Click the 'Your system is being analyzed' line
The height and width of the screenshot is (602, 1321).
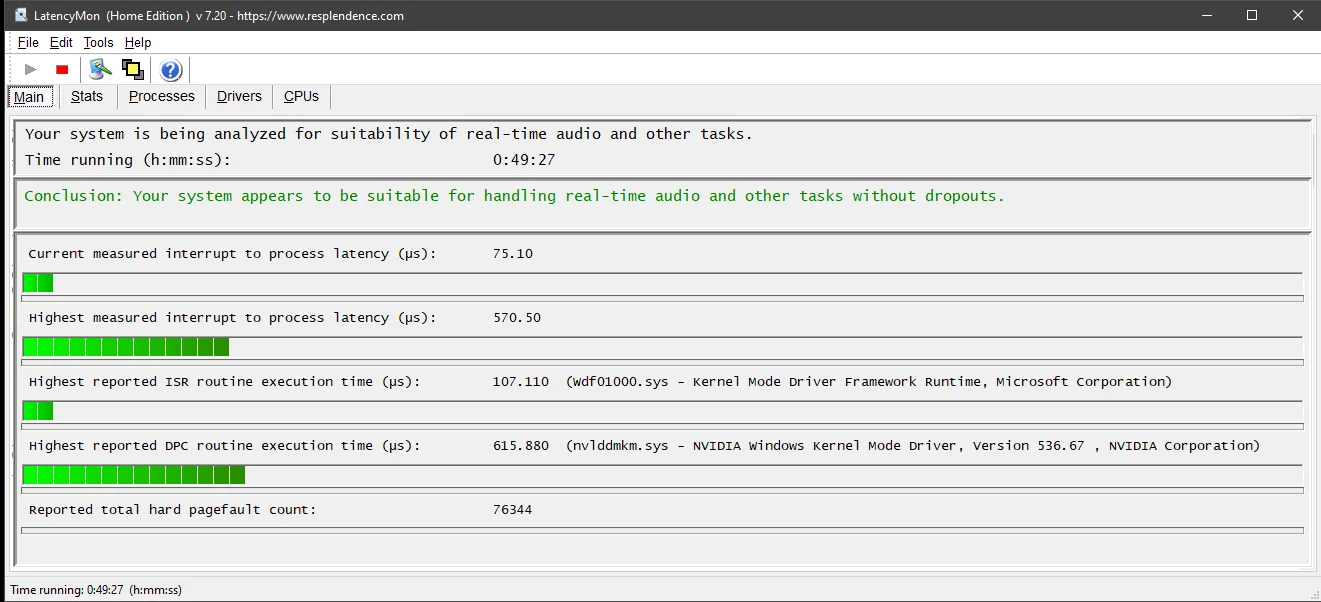pos(389,134)
